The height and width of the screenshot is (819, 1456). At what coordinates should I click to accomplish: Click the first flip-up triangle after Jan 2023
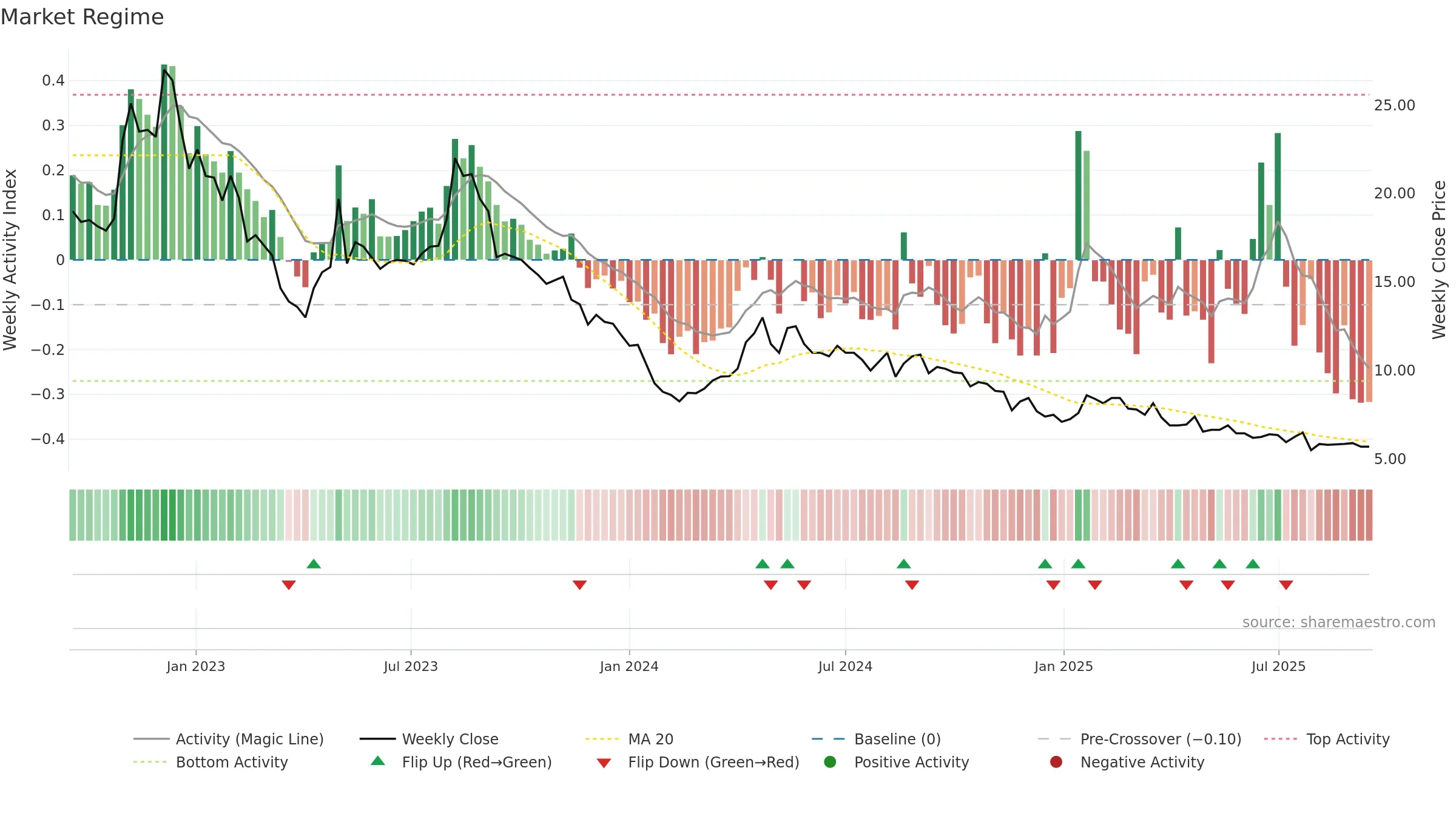coord(314,564)
